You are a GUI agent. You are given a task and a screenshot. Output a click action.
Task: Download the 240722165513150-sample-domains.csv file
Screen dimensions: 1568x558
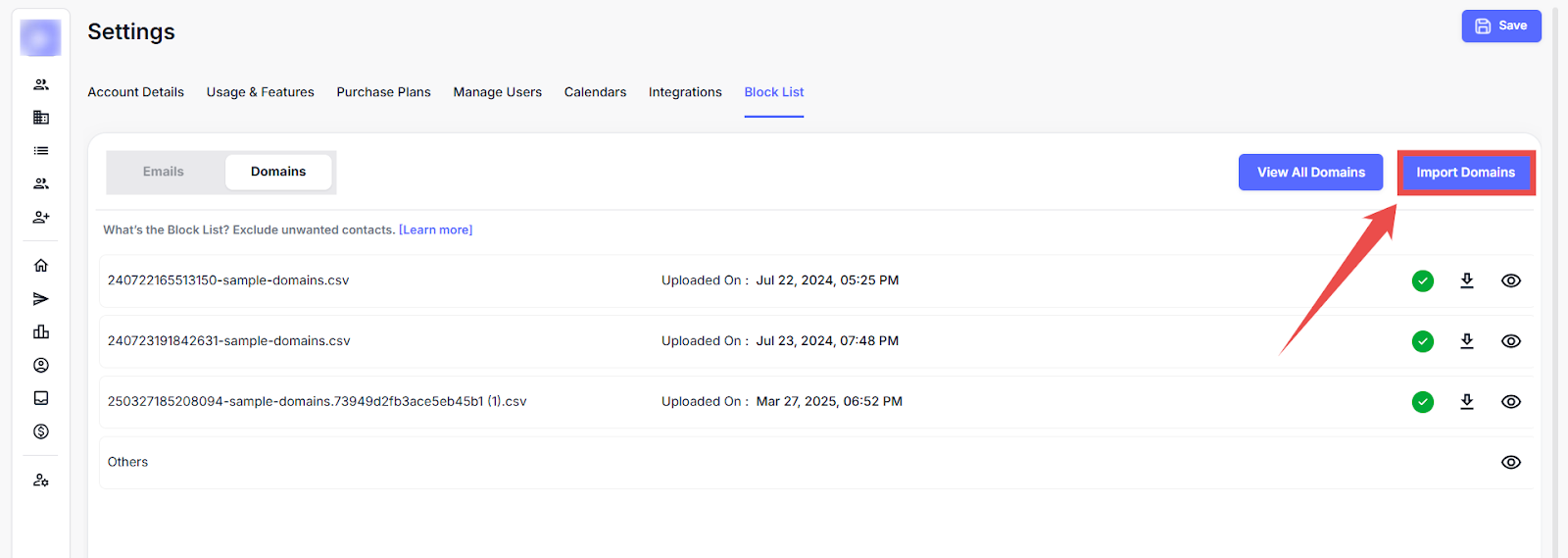pos(1466,280)
